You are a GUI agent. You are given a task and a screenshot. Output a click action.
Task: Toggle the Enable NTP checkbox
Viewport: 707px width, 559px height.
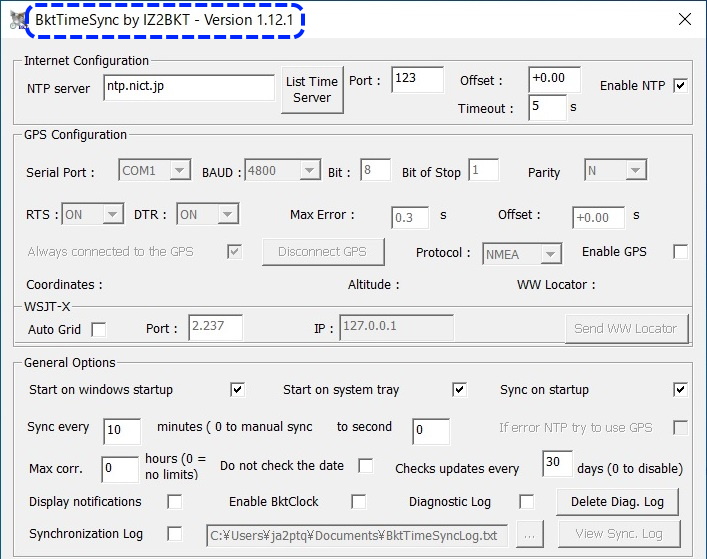pyautogui.click(x=680, y=85)
